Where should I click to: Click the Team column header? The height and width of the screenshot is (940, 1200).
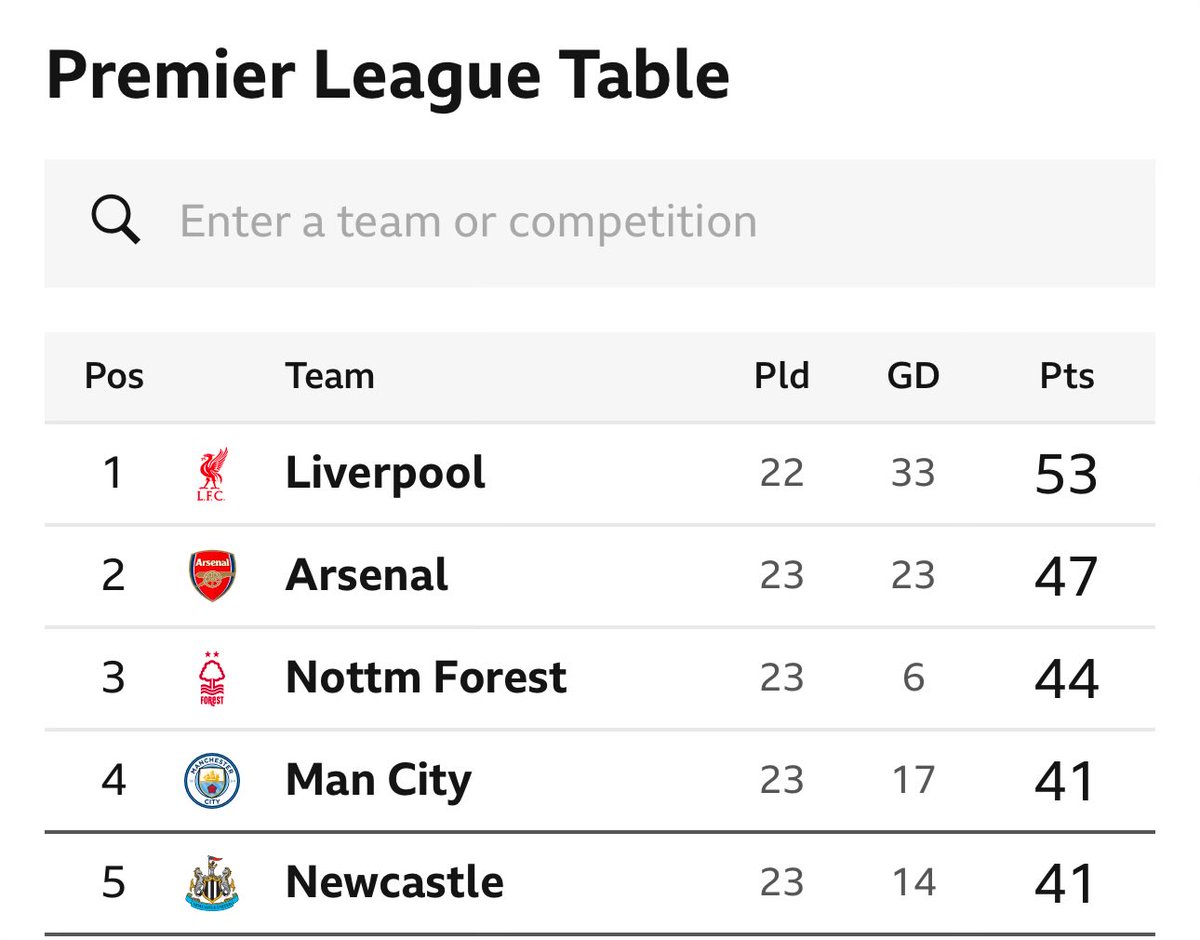(x=330, y=376)
